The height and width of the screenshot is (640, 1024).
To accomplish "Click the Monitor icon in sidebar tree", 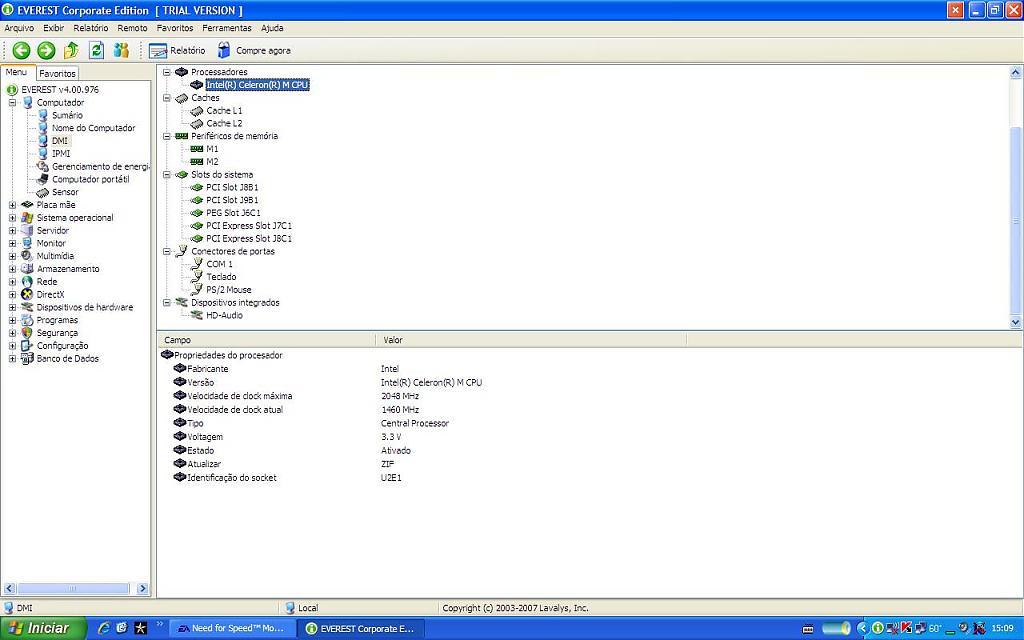I will [27, 243].
